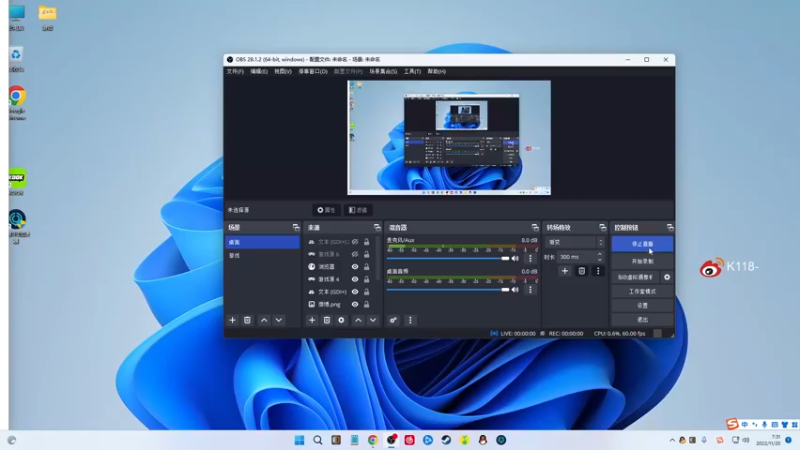This screenshot has width=800, height=450.
Task: Click the OBS preview canvas
Action: tap(449, 138)
